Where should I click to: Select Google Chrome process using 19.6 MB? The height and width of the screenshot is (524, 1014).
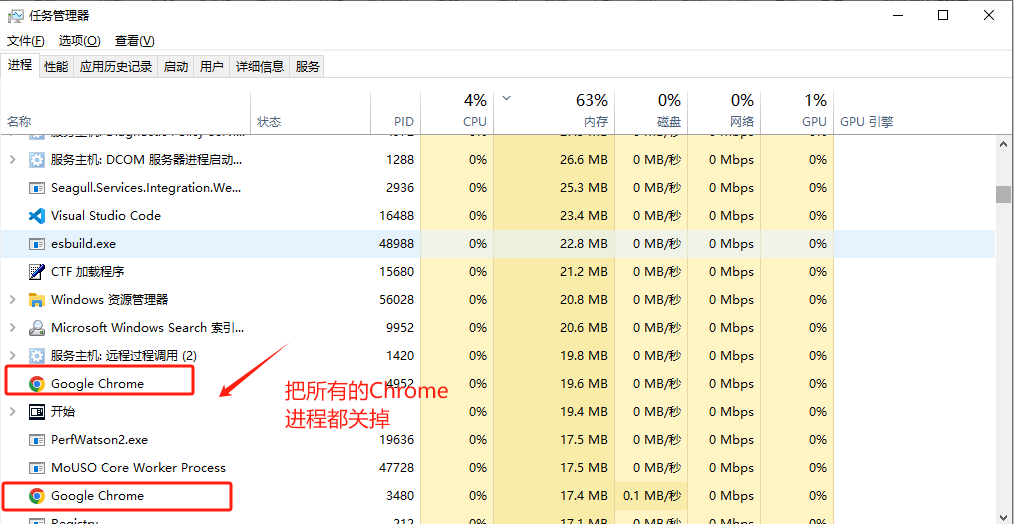pyautogui.click(x=497, y=384)
